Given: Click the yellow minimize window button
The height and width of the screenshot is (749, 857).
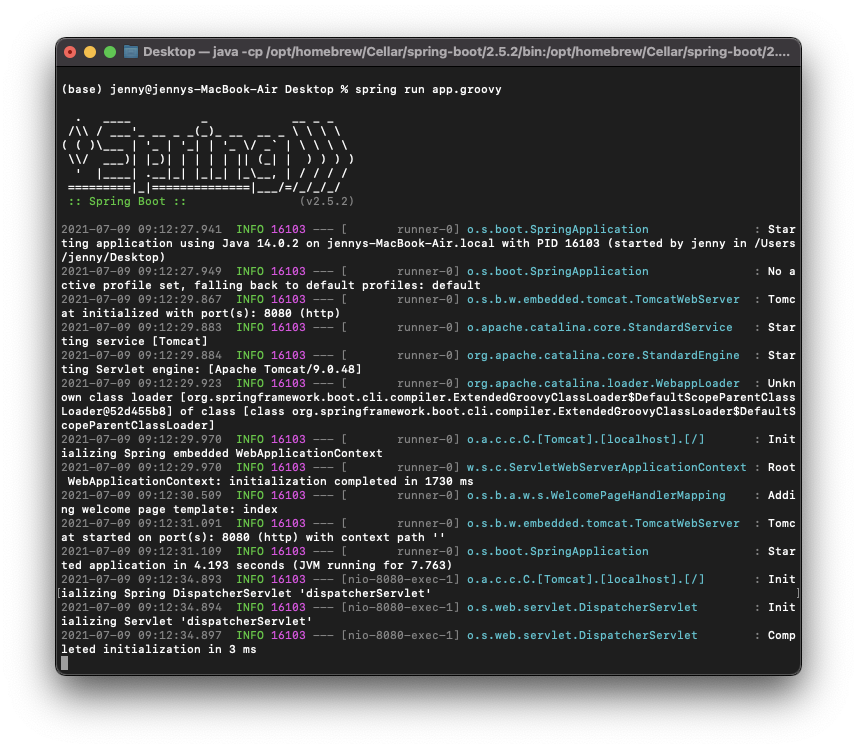Looking at the screenshot, I should (x=90, y=52).
